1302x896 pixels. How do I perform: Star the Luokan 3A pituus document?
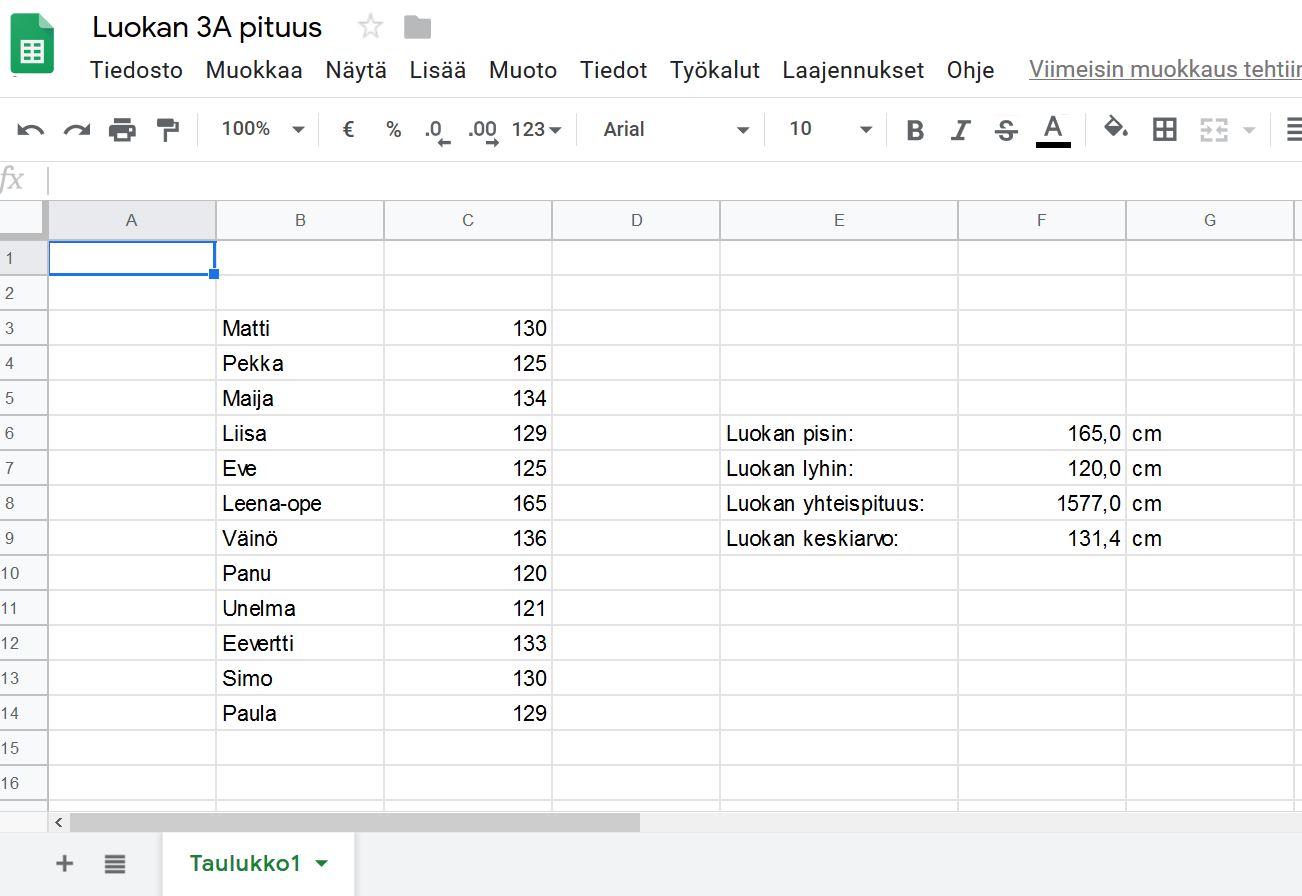[371, 27]
